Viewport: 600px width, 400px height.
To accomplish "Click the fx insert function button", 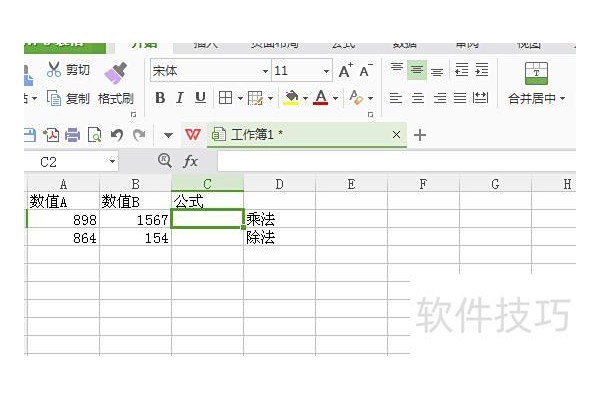I will point(191,161).
